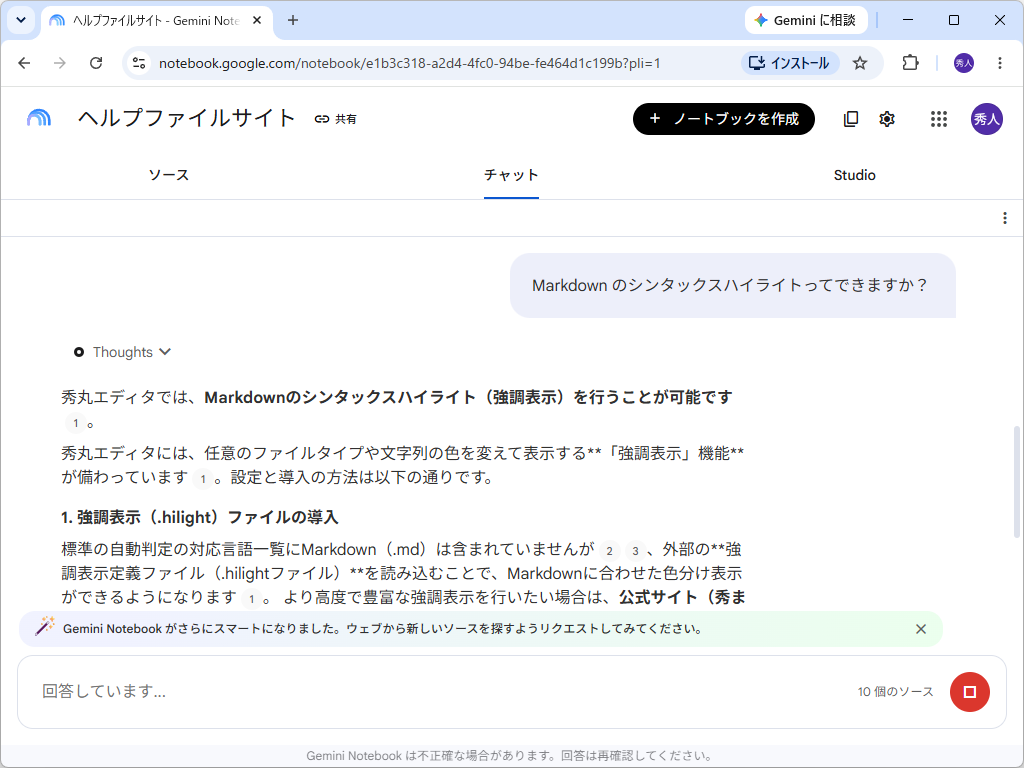The height and width of the screenshot is (768, 1024).
Task: Open the browser tab search chevron
Action: tap(21, 20)
